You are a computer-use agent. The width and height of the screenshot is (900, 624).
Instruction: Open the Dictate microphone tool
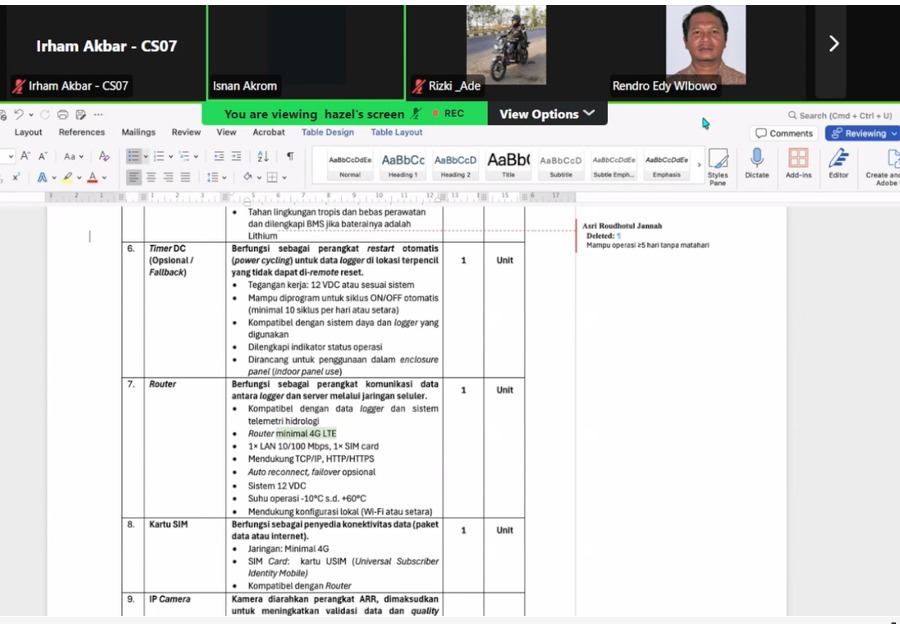(x=757, y=163)
